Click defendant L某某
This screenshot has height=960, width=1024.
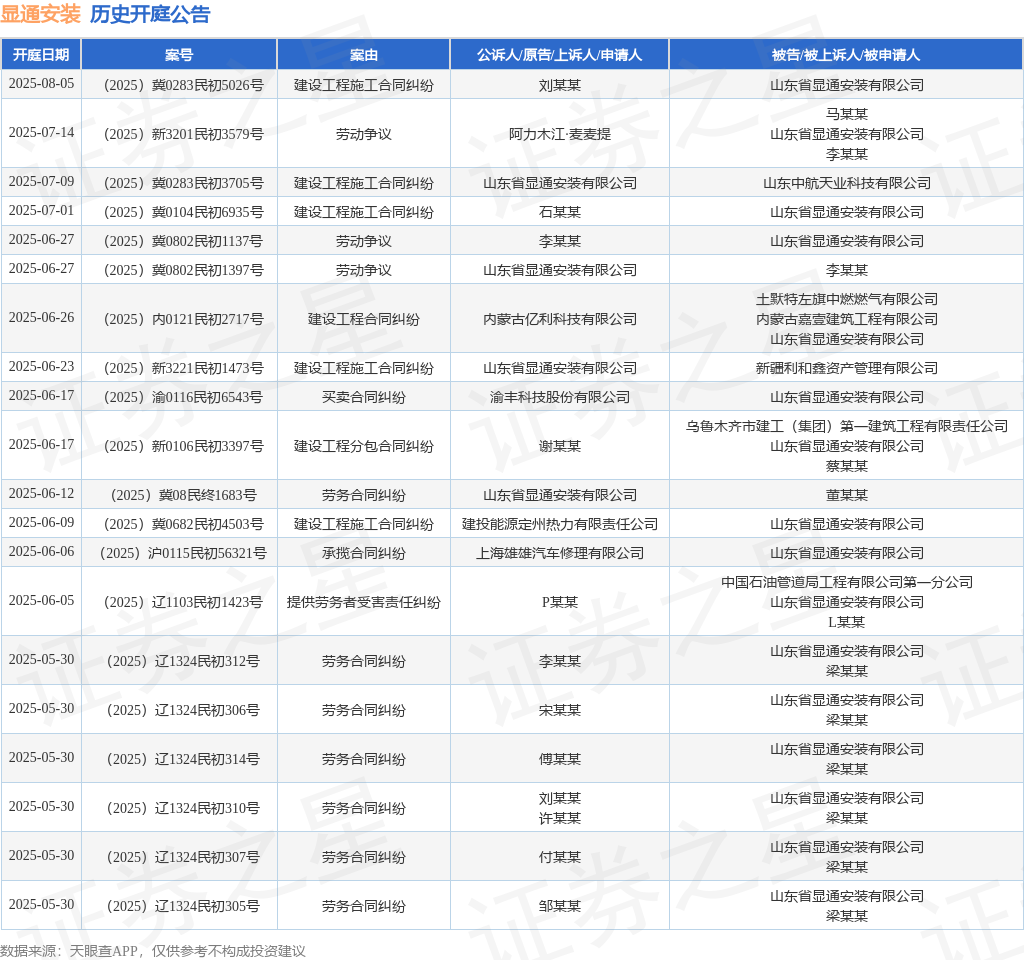coord(846,622)
